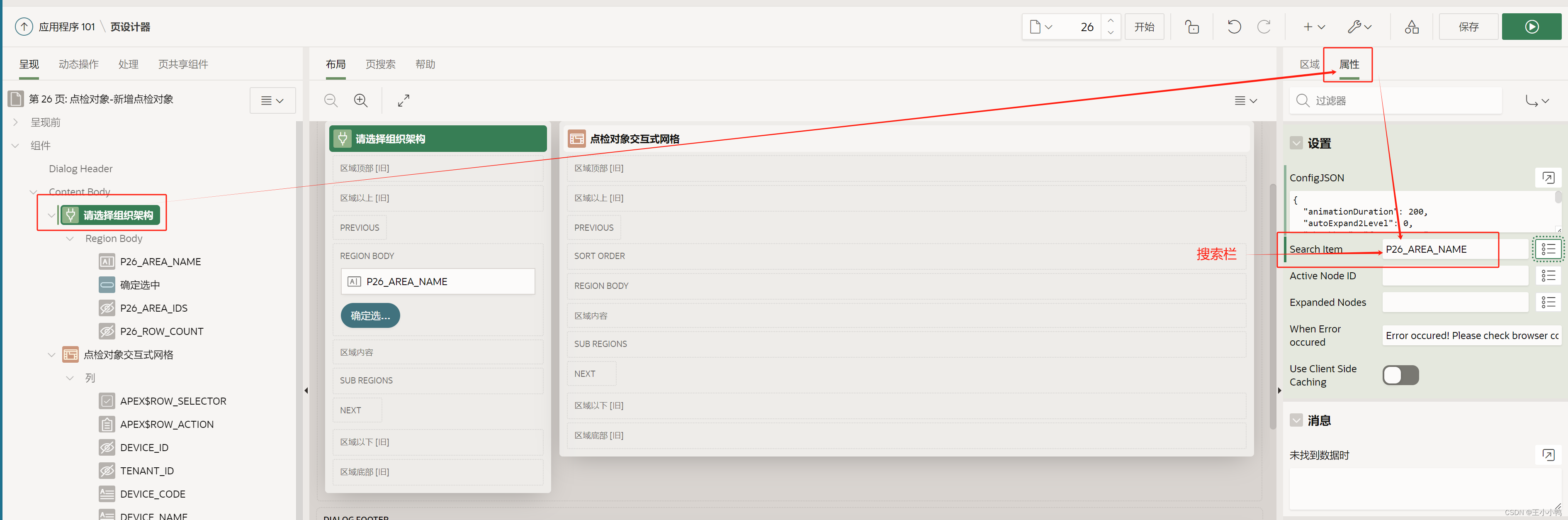Click the page lock icon
Viewport: 1568px width, 520px height.
coord(1192,27)
